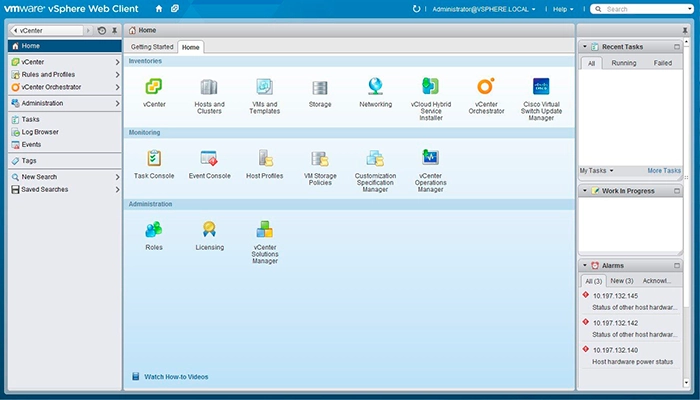Open the vCenter inventory icon

154,87
